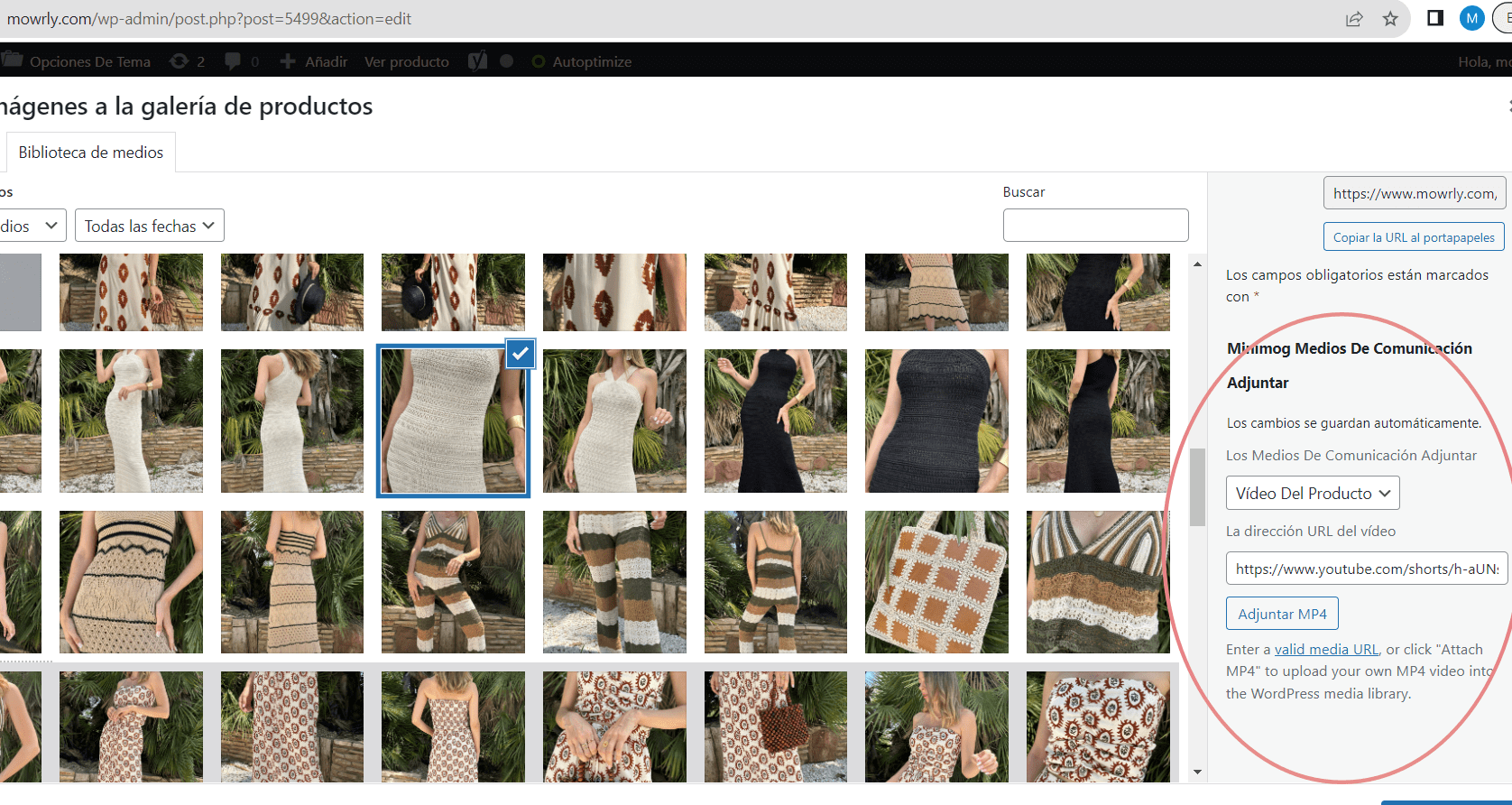The height and width of the screenshot is (805, 1512).
Task: Toggle browser side panel icon
Action: pyautogui.click(x=1434, y=18)
